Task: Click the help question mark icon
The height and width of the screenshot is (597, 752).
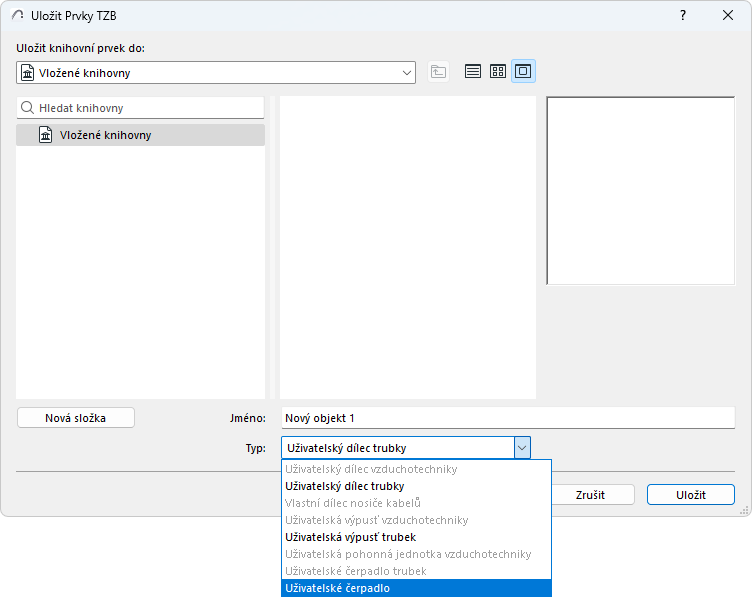Action: point(682,15)
